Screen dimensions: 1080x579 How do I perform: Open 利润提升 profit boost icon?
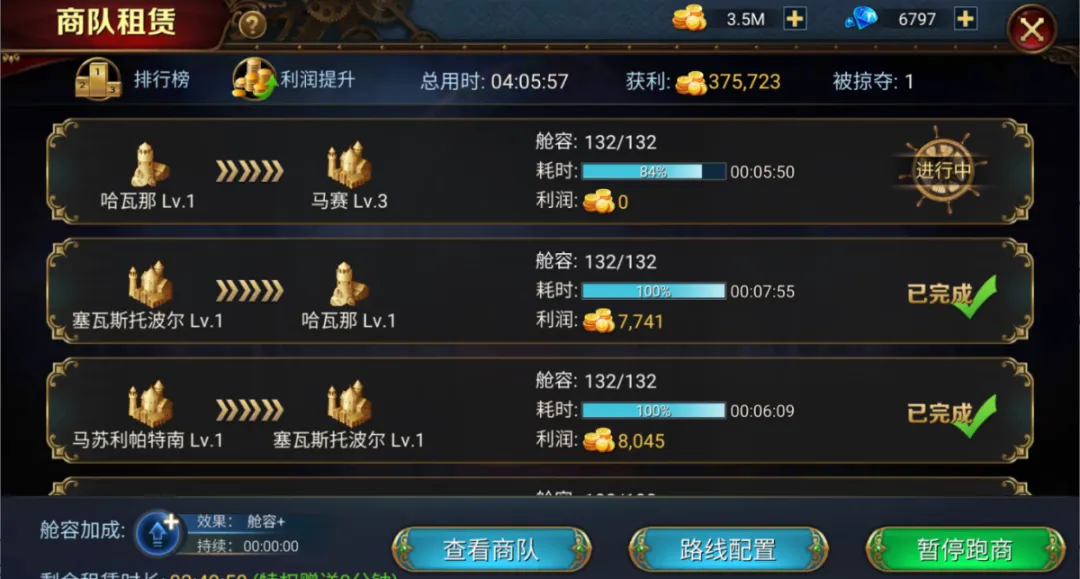pos(254,78)
